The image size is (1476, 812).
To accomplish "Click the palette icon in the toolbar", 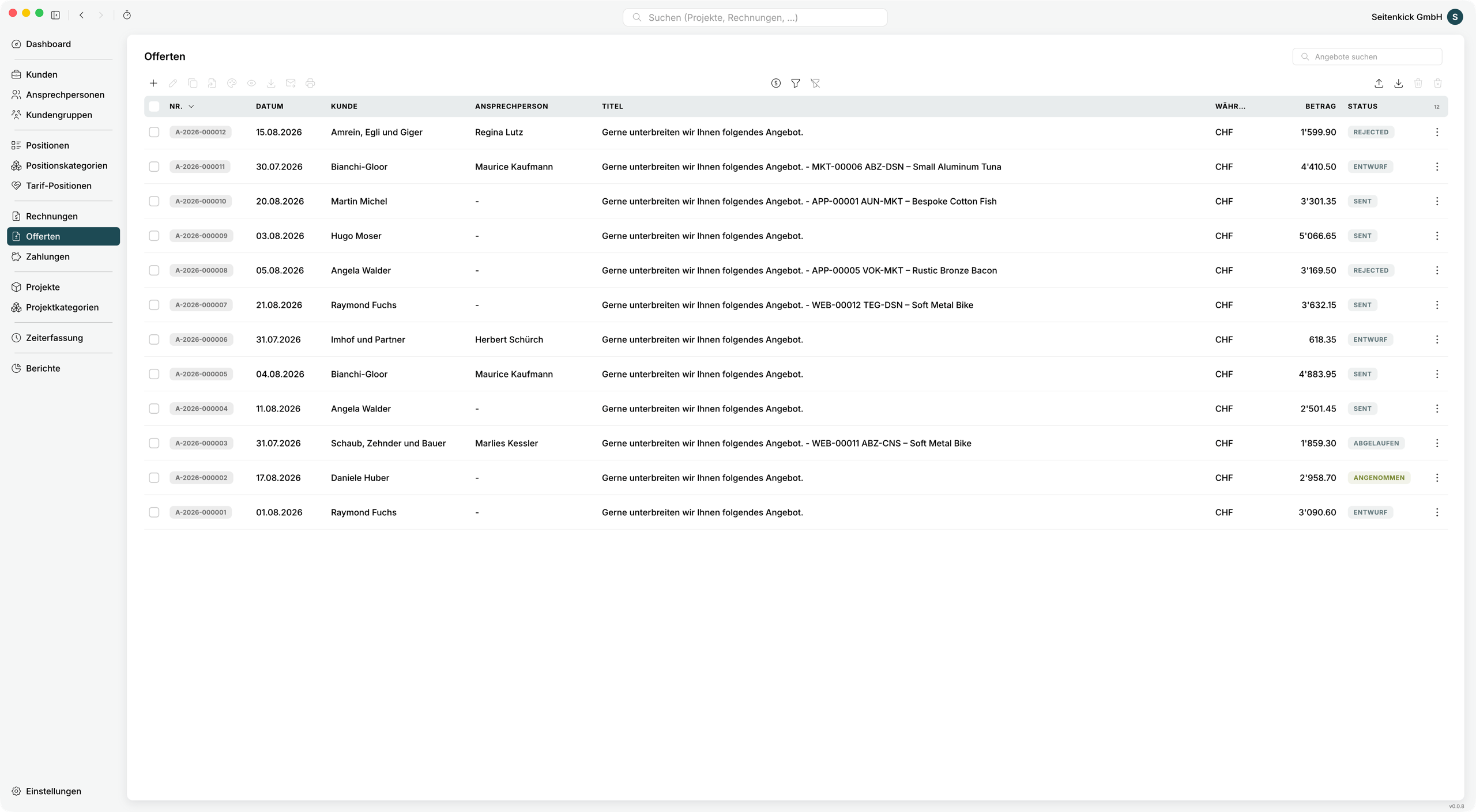I will 232,83.
